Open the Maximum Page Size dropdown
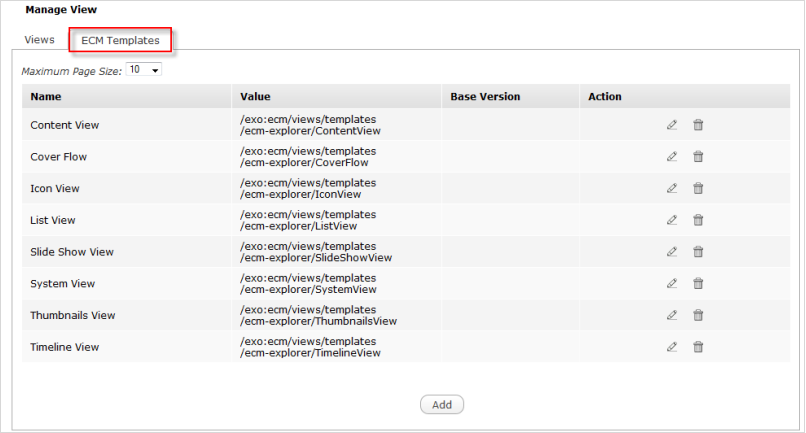This screenshot has height=433, width=806. coord(144,71)
